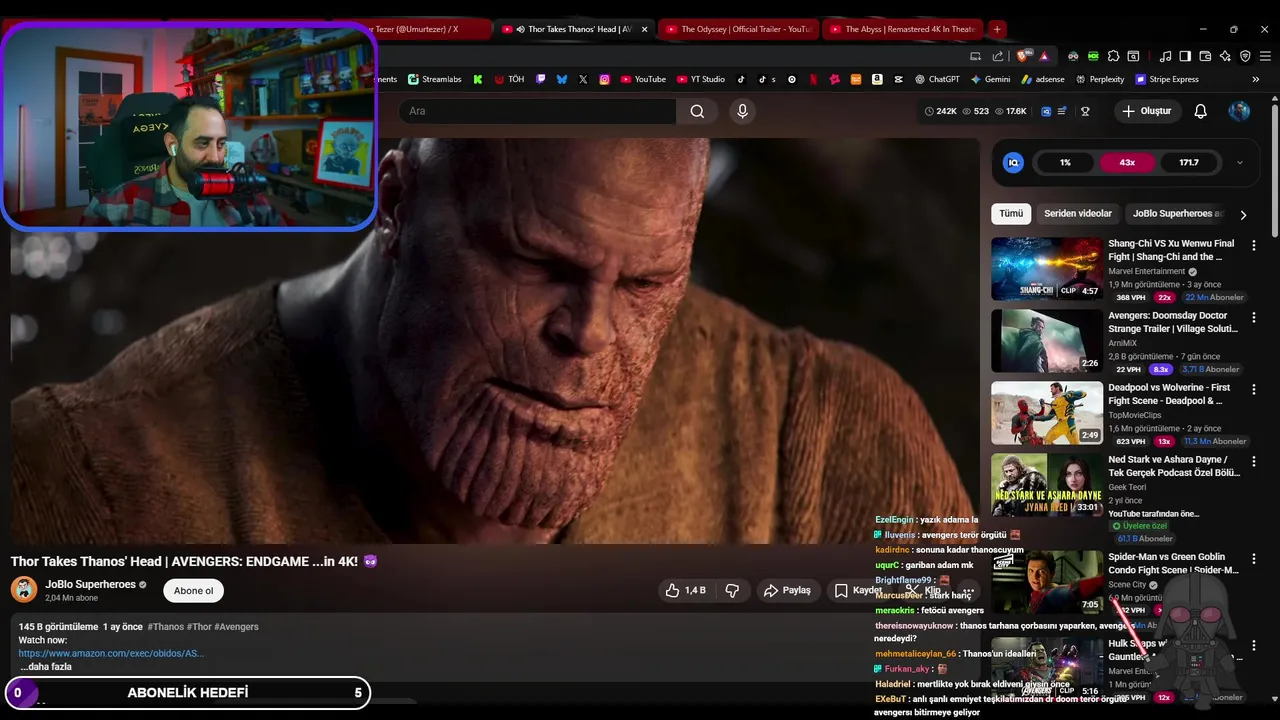This screenshot has width=1280, height=720.
Task: Toggle the browser sidebar panel icon
Action: [1185, 56]
